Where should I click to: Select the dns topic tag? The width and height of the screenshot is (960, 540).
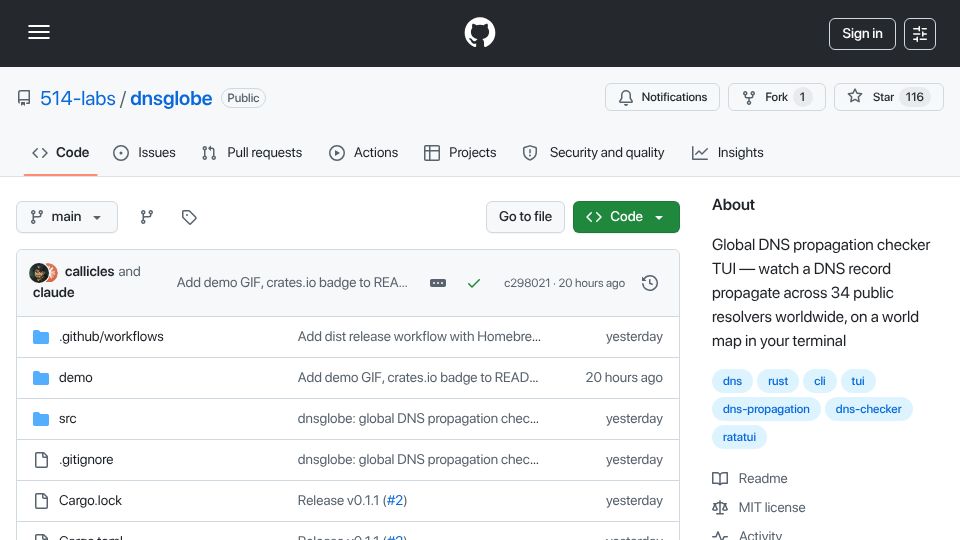[x=732, y=381]
